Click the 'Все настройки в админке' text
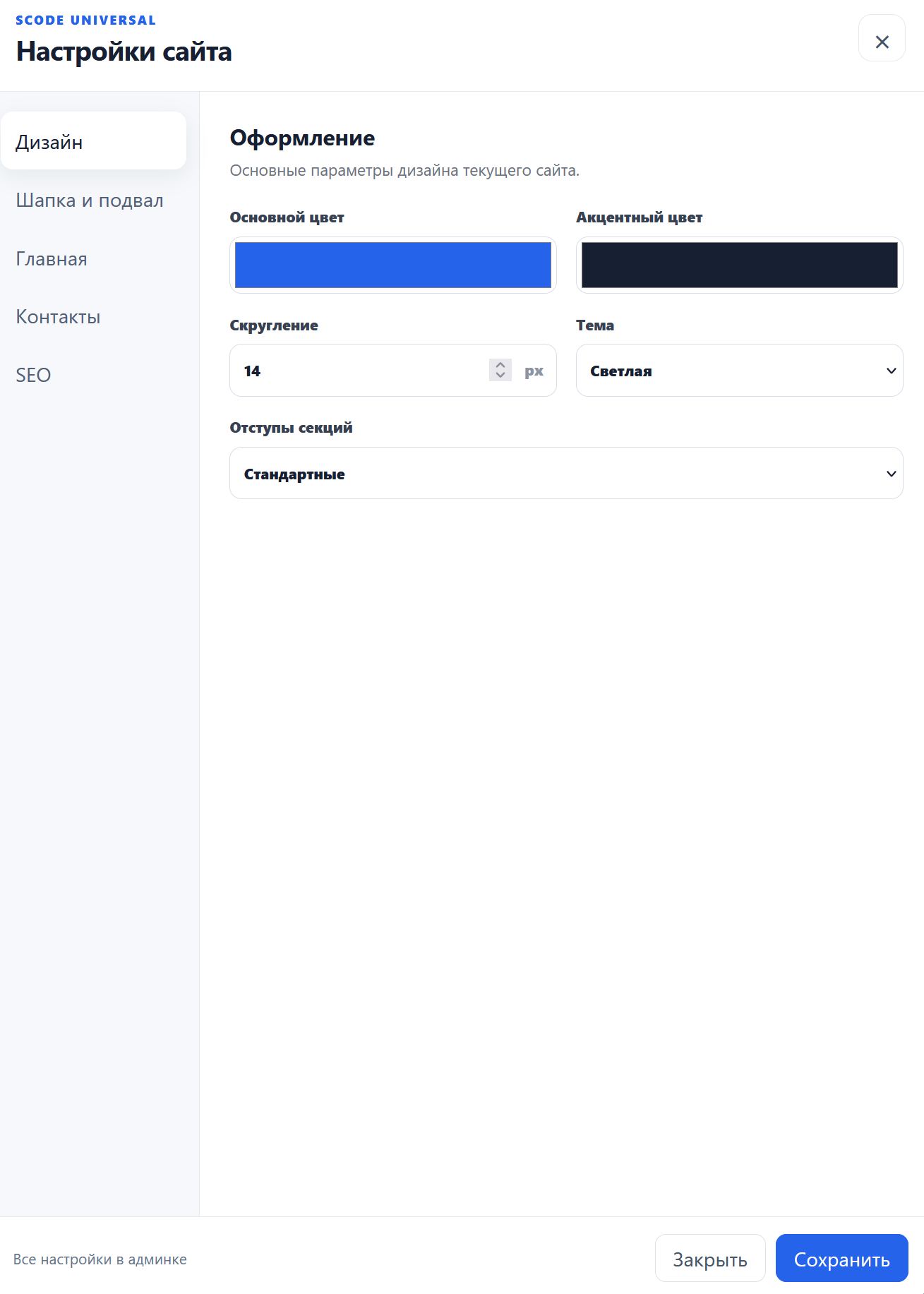 coord(100,1259)
